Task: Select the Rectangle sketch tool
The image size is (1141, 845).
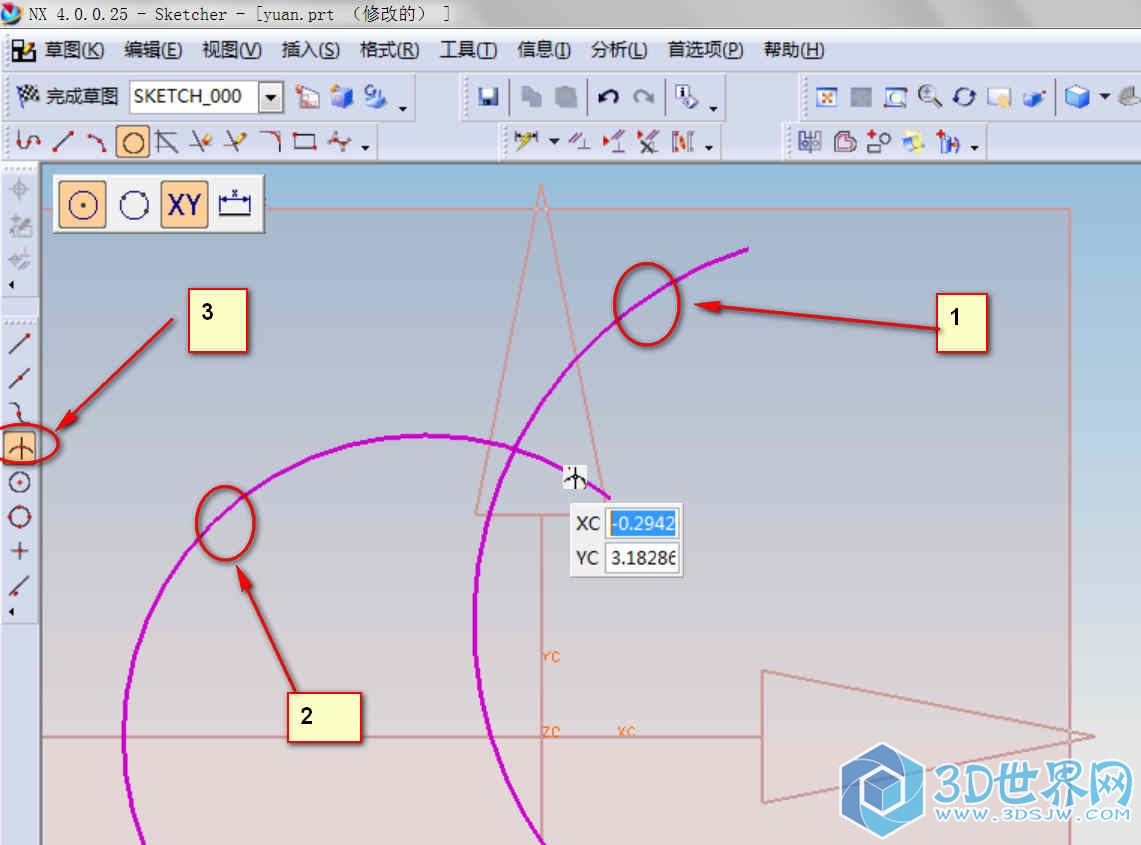Action: (x=305, y=142)
